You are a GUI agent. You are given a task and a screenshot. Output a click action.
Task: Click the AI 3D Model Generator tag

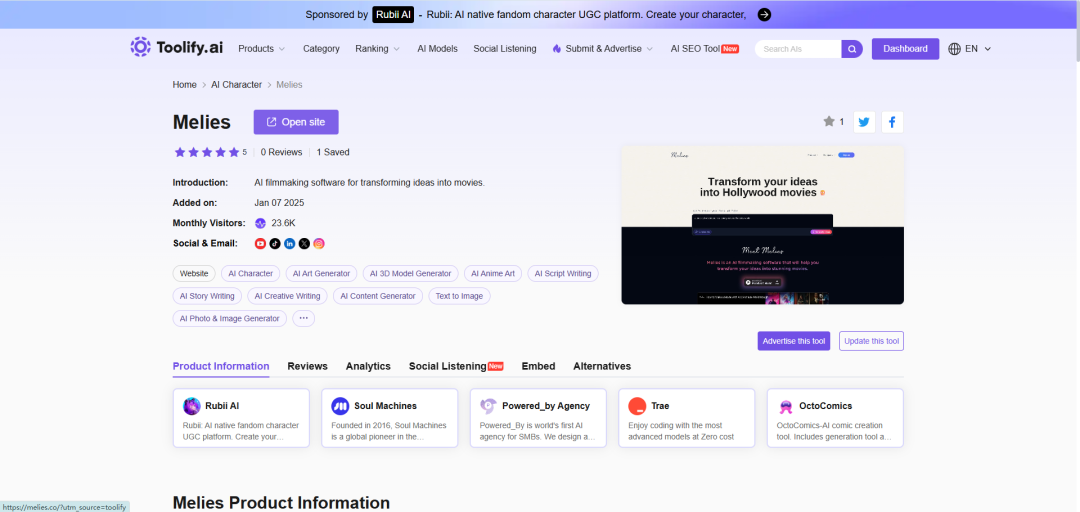[411, 274]
